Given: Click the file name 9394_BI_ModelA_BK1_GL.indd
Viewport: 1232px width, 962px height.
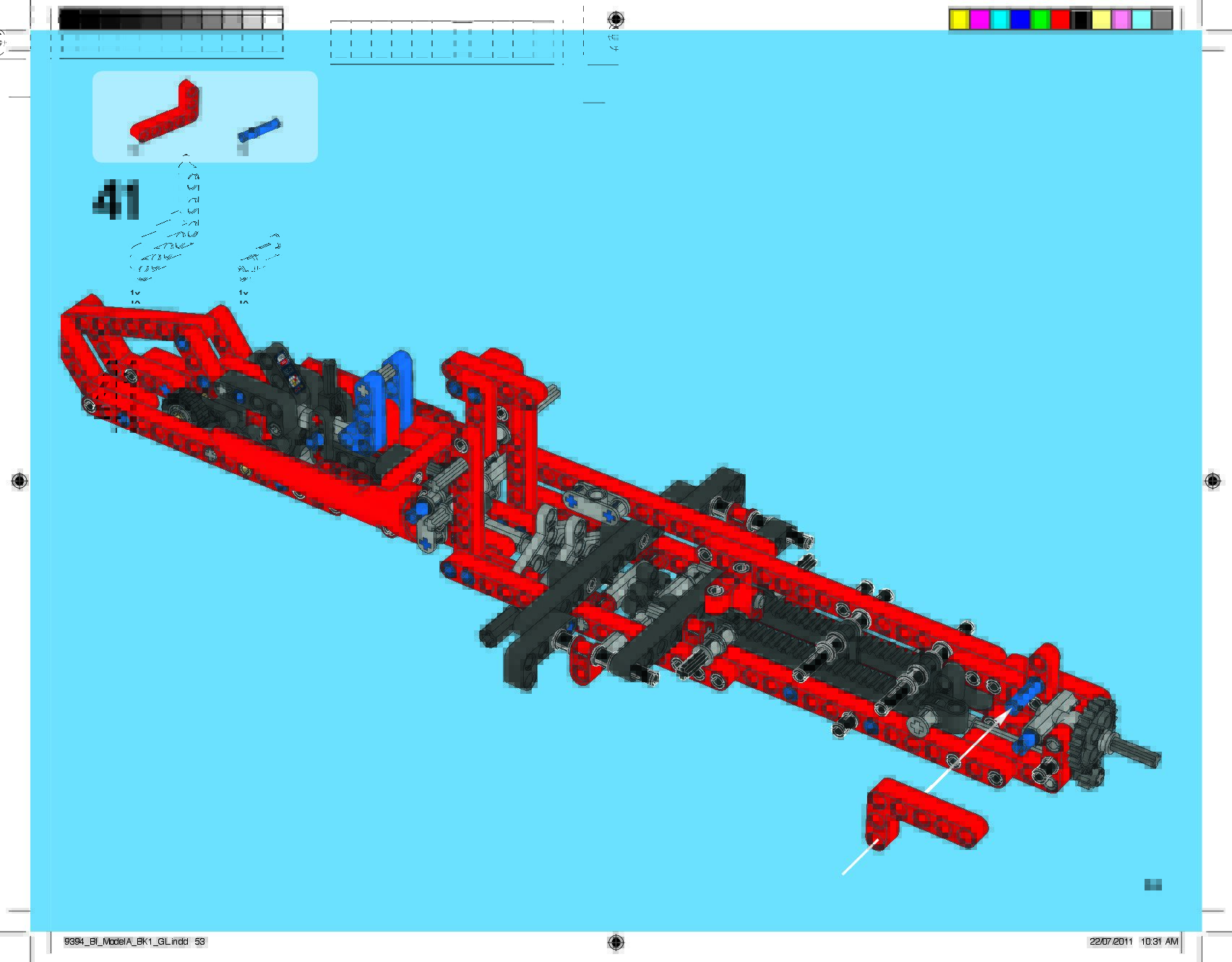Looking at the screenshot, I should (126, 942).
